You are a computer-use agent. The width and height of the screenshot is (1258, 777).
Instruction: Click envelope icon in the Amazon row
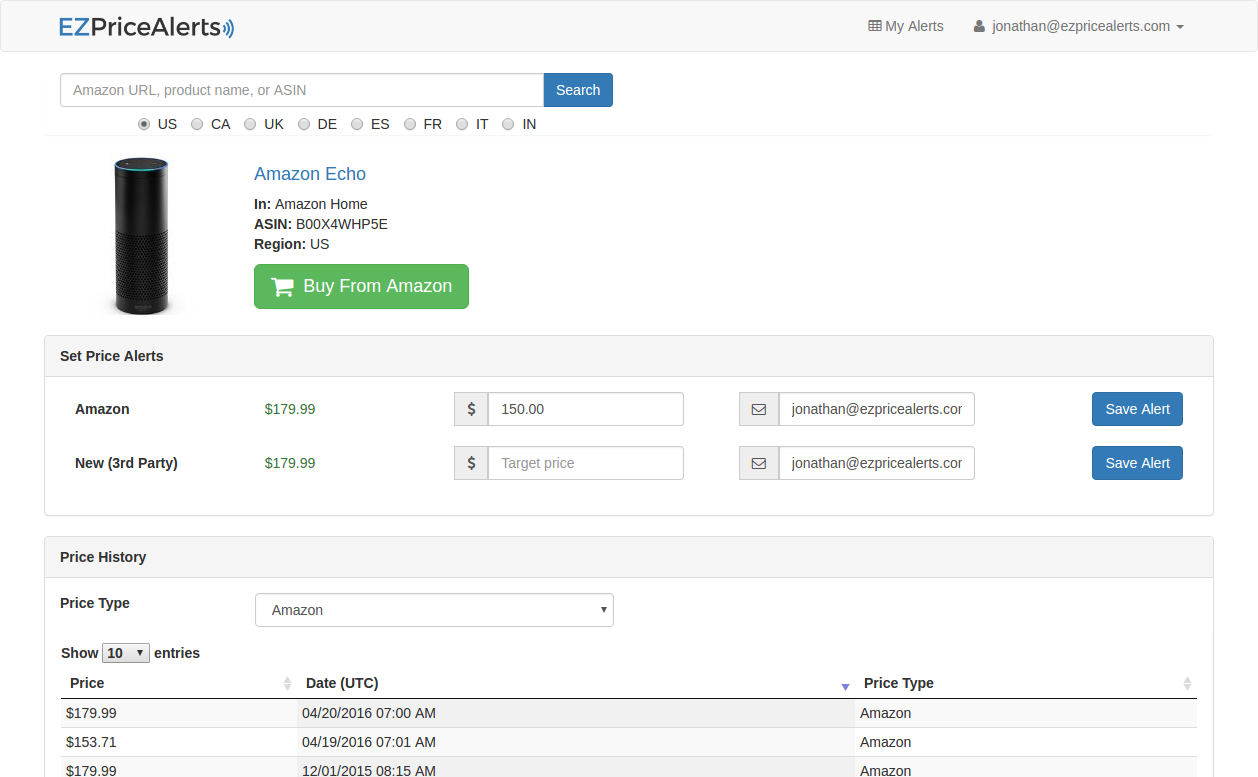point(759,409)
